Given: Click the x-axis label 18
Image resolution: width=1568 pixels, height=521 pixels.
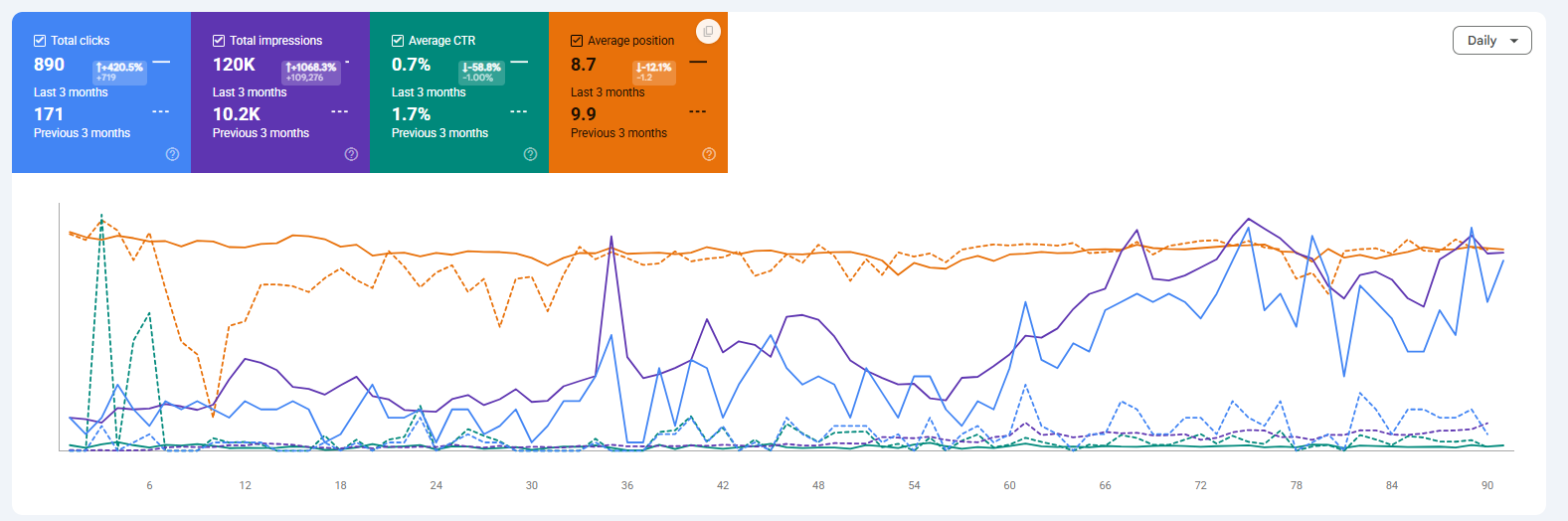Looking at the screenshot, I should (341, 485).
